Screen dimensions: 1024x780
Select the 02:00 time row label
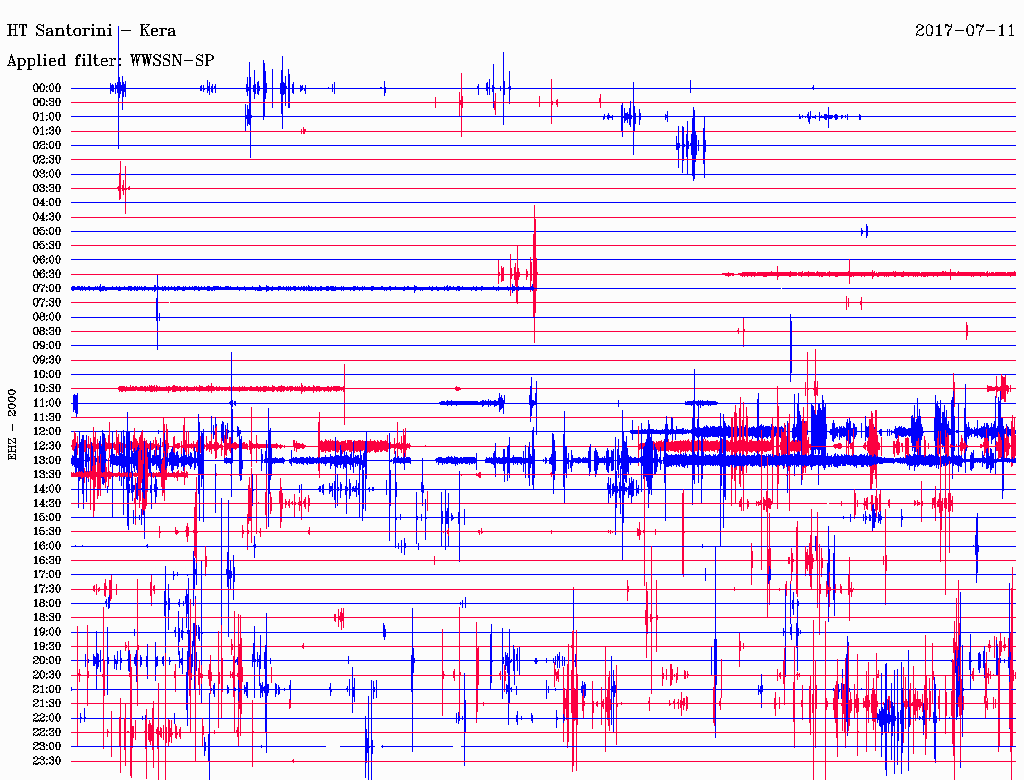47,146
